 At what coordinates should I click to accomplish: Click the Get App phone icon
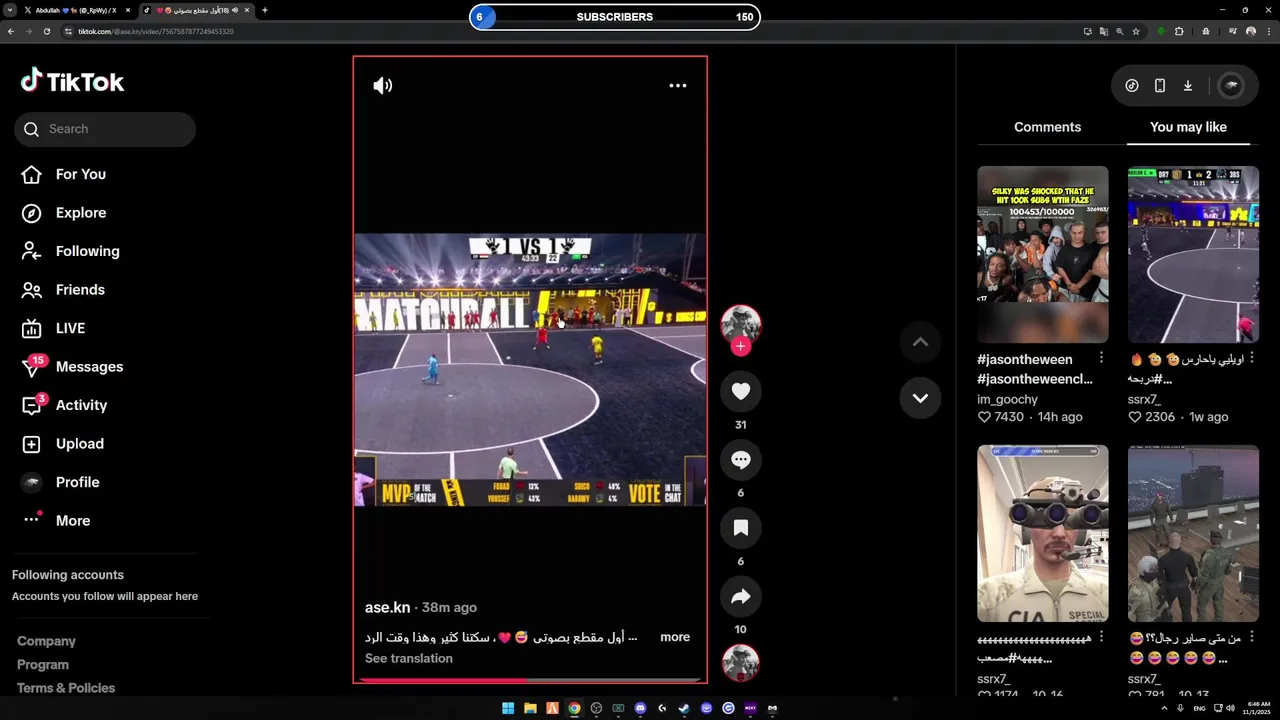[x=1160, y=86]
